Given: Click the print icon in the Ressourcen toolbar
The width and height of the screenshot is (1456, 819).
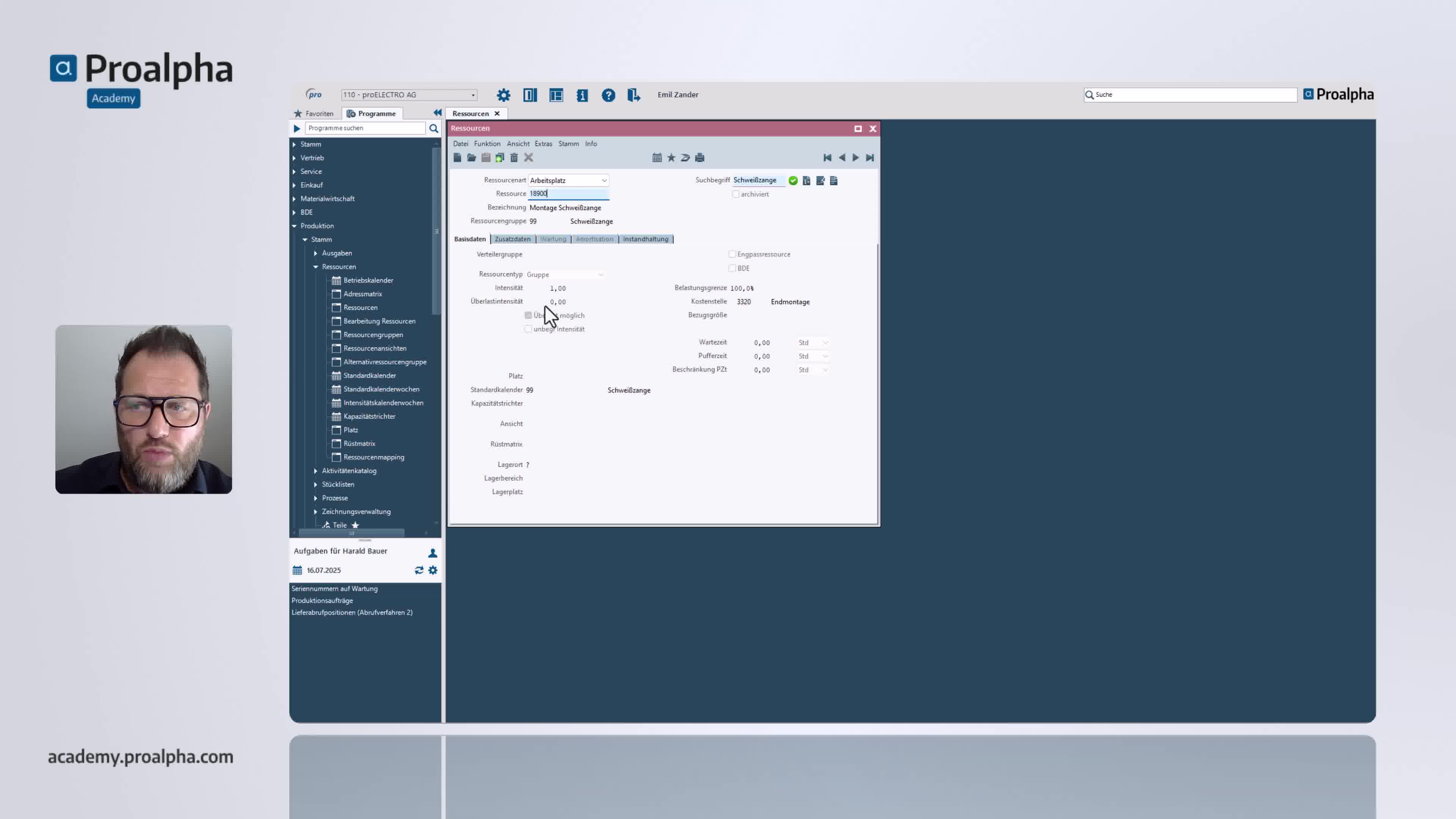Looking at the screenshot, I should point(699,158).
